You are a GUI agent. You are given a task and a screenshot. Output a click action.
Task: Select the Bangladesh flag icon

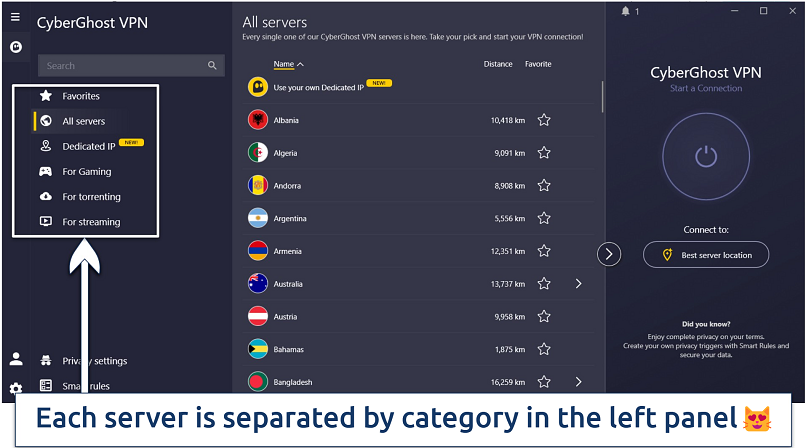[x=258, y=382]
